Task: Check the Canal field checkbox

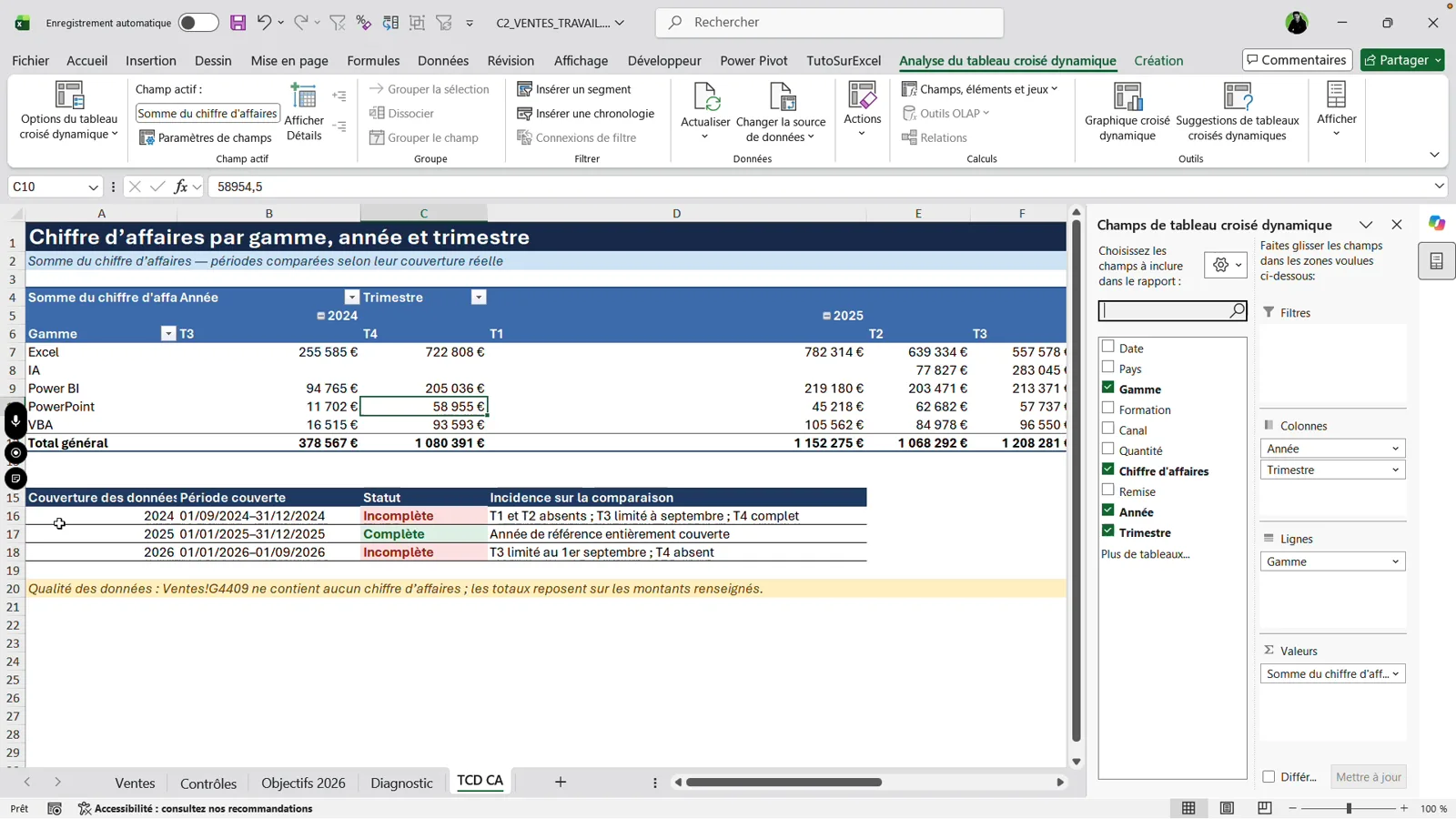Action: [x=1107, y=429]
